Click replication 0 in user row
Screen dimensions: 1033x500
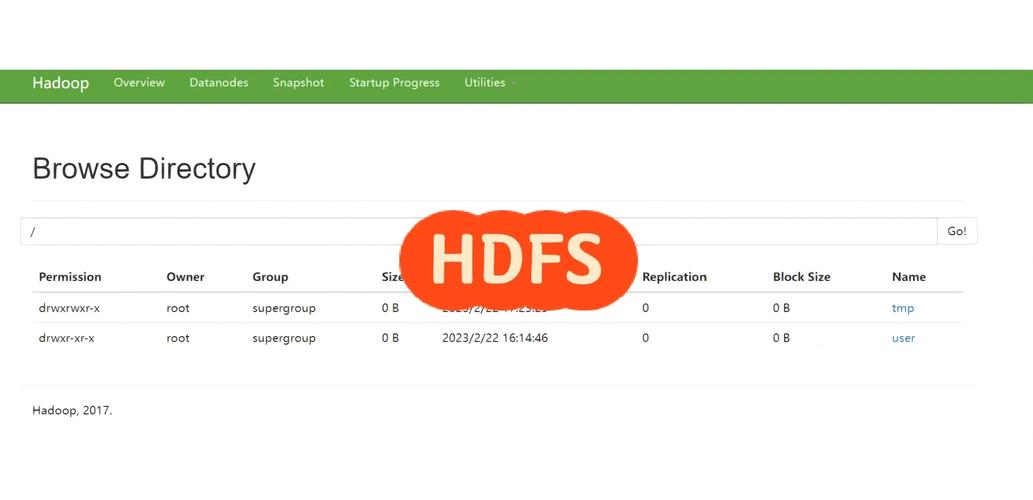coord(645,338)
